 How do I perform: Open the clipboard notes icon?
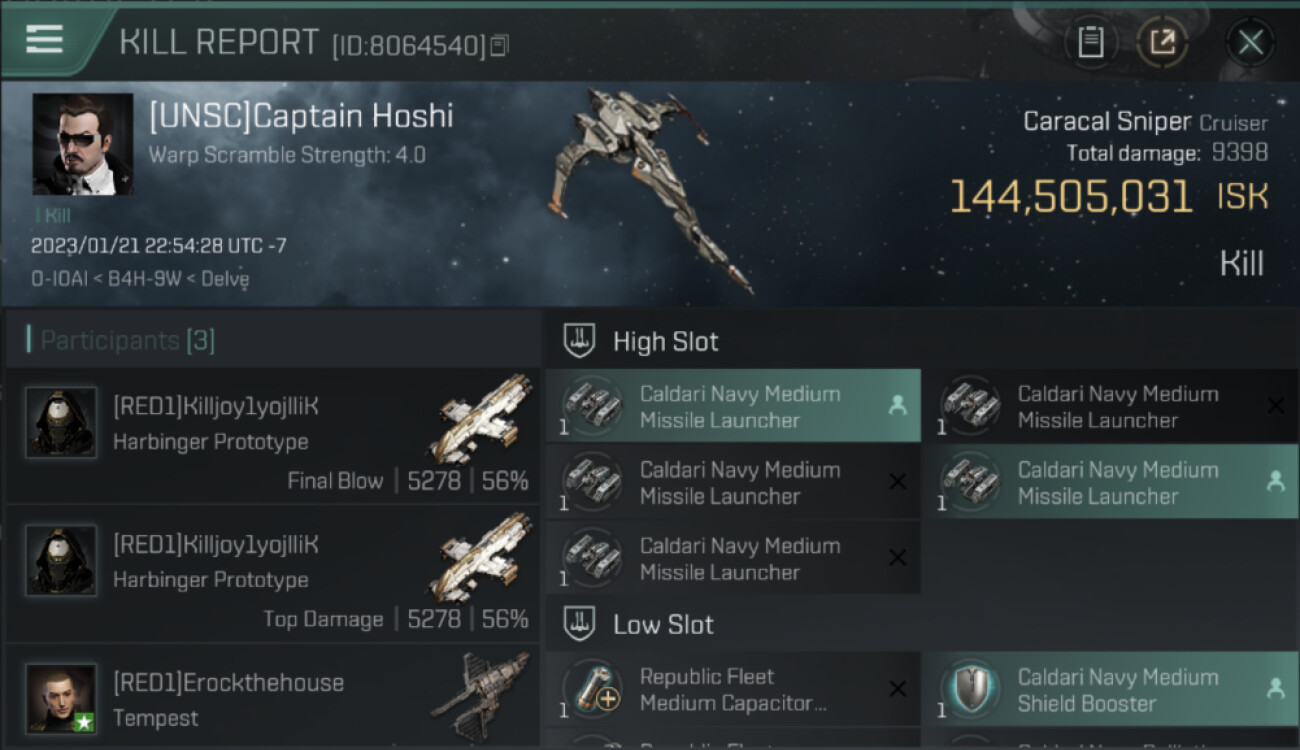point(1090,42)
